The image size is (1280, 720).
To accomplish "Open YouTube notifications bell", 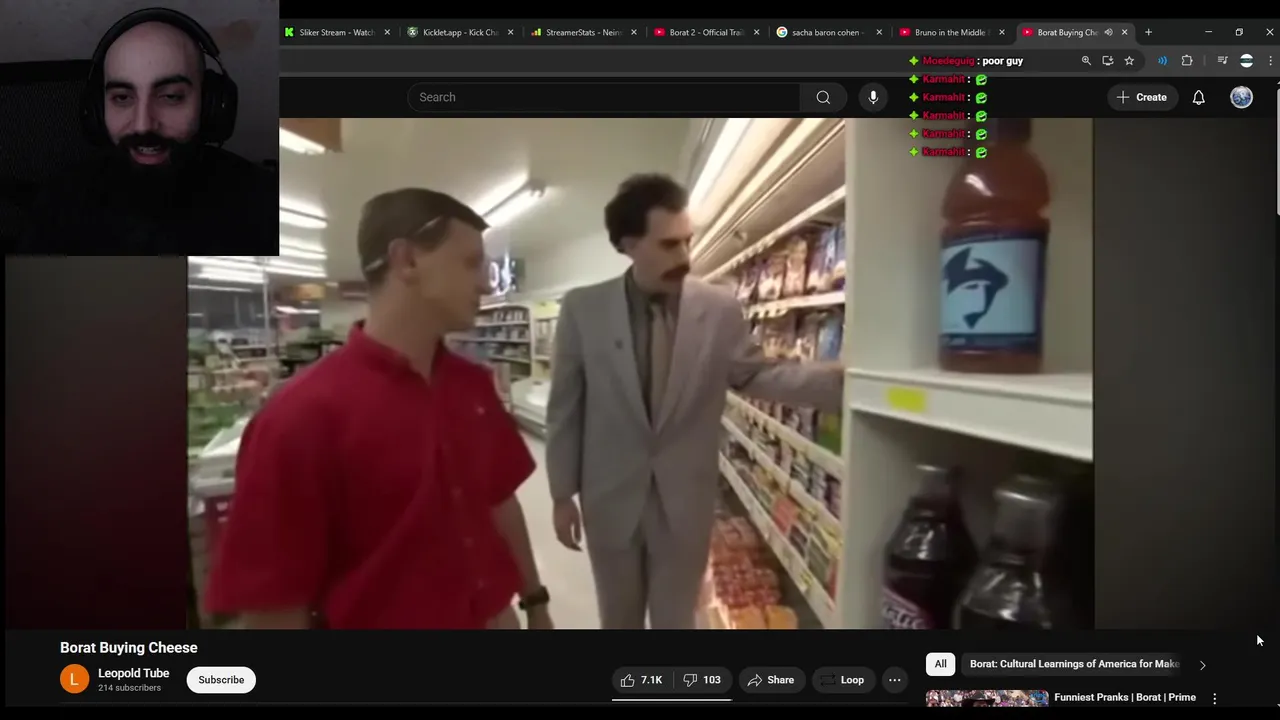I will (x=1198, y=97).
